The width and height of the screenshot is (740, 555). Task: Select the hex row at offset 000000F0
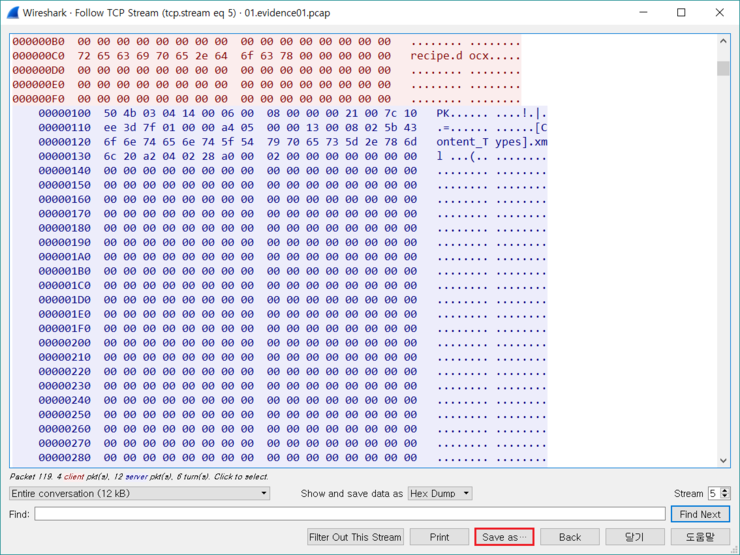(266, 99)
